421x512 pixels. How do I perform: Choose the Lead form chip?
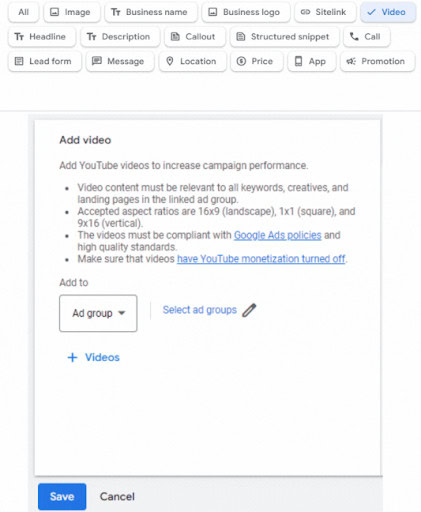click(45, 61)
